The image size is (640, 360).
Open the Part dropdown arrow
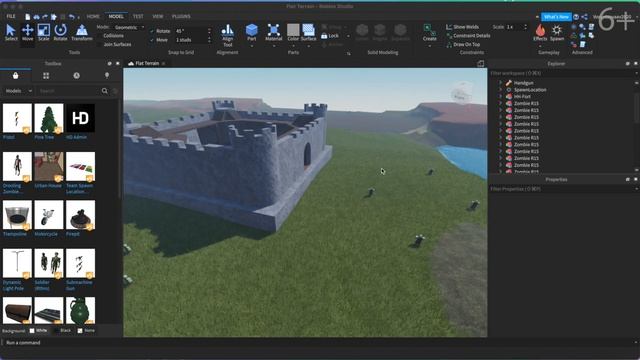(252, 46)
